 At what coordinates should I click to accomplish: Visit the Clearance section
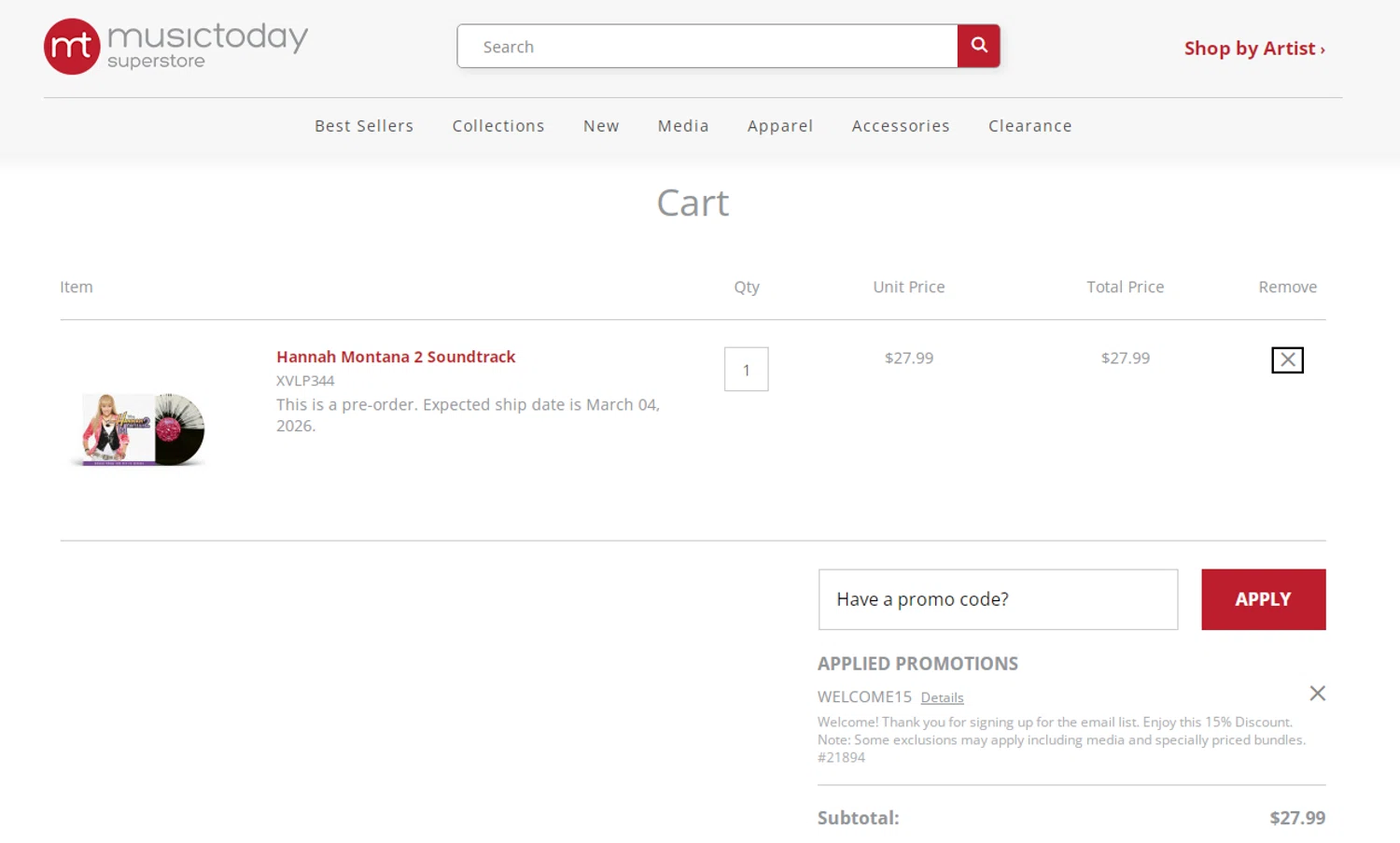click(1030, 126)
